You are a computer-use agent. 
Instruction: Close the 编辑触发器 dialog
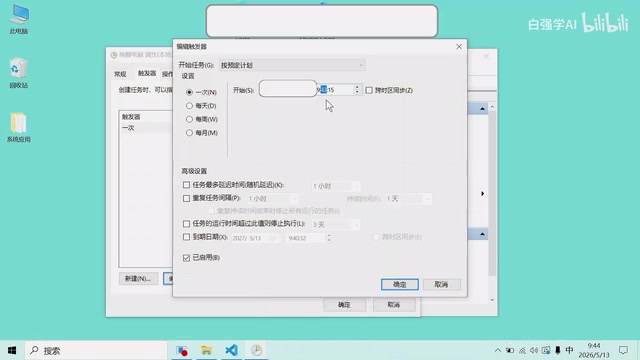pyautogui.click(x=459, y=47)
